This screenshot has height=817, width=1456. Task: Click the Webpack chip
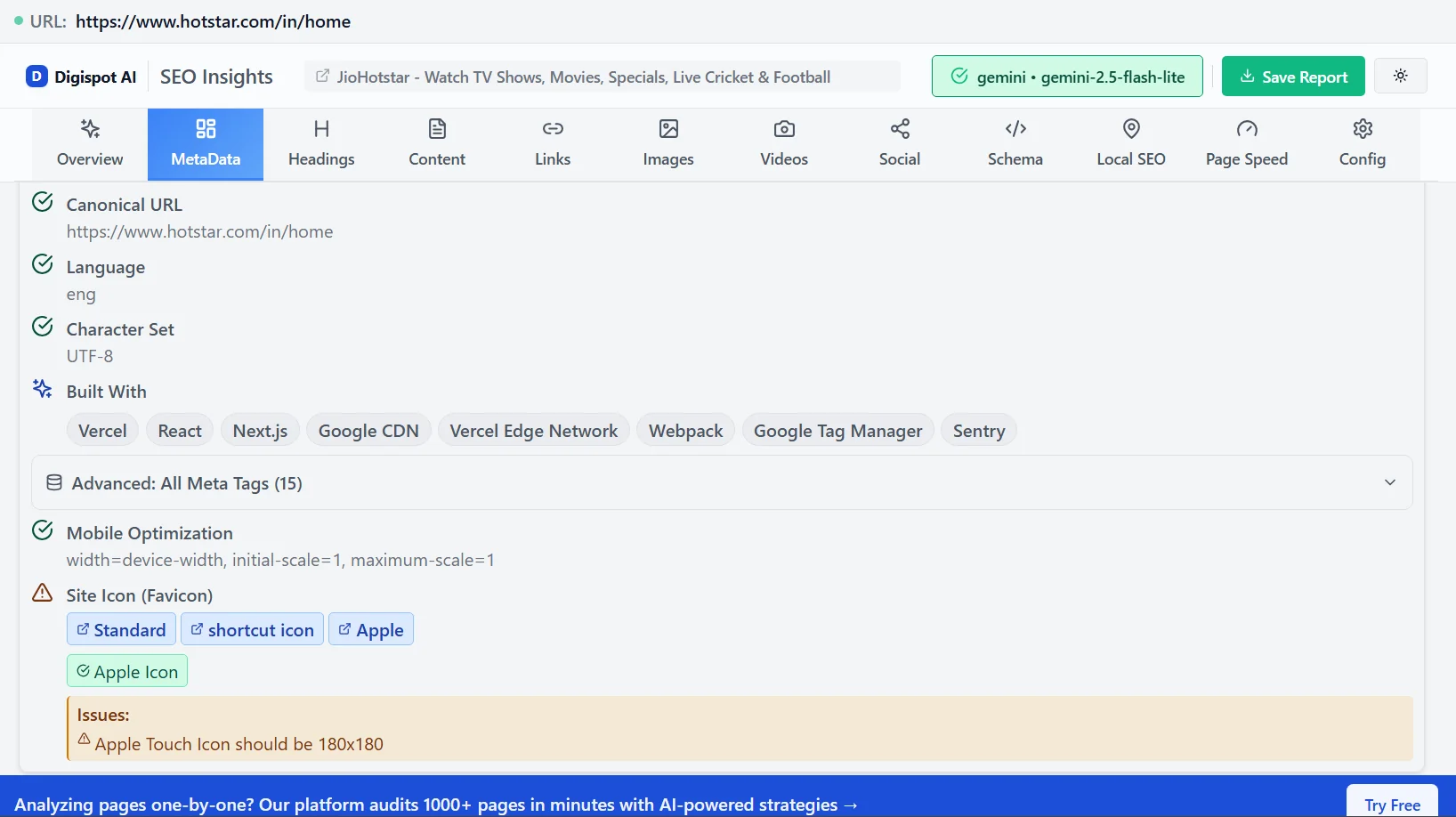[686, 430]
